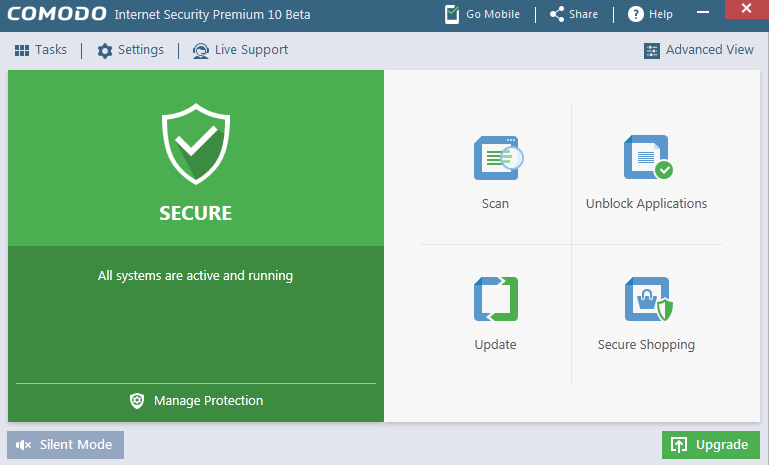Click the Tasks grid icon

[x=22, y=50]
